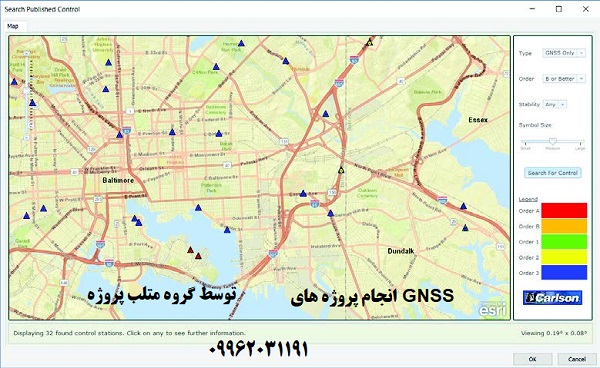The width and height of the screenshot is (600, 368).
Task: Select blue marker inside the I-95/I-895 interchange
Action: coord(326,114)
